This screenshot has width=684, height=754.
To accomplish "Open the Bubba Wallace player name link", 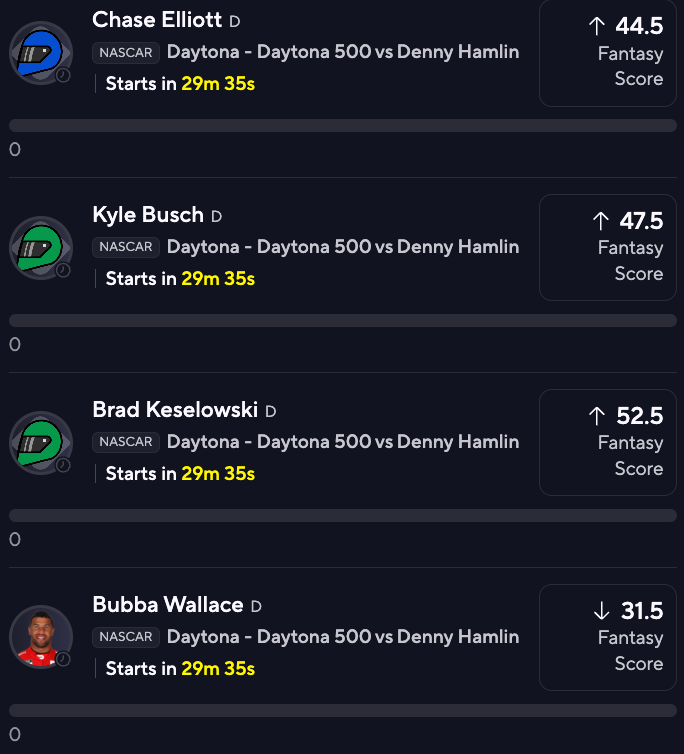I will 168,605.
